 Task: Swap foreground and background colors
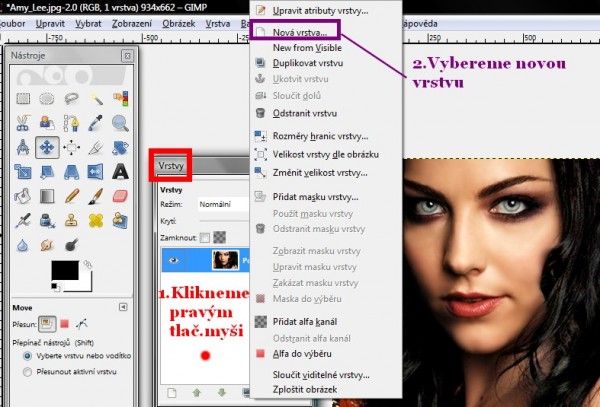tap(88, 264)
